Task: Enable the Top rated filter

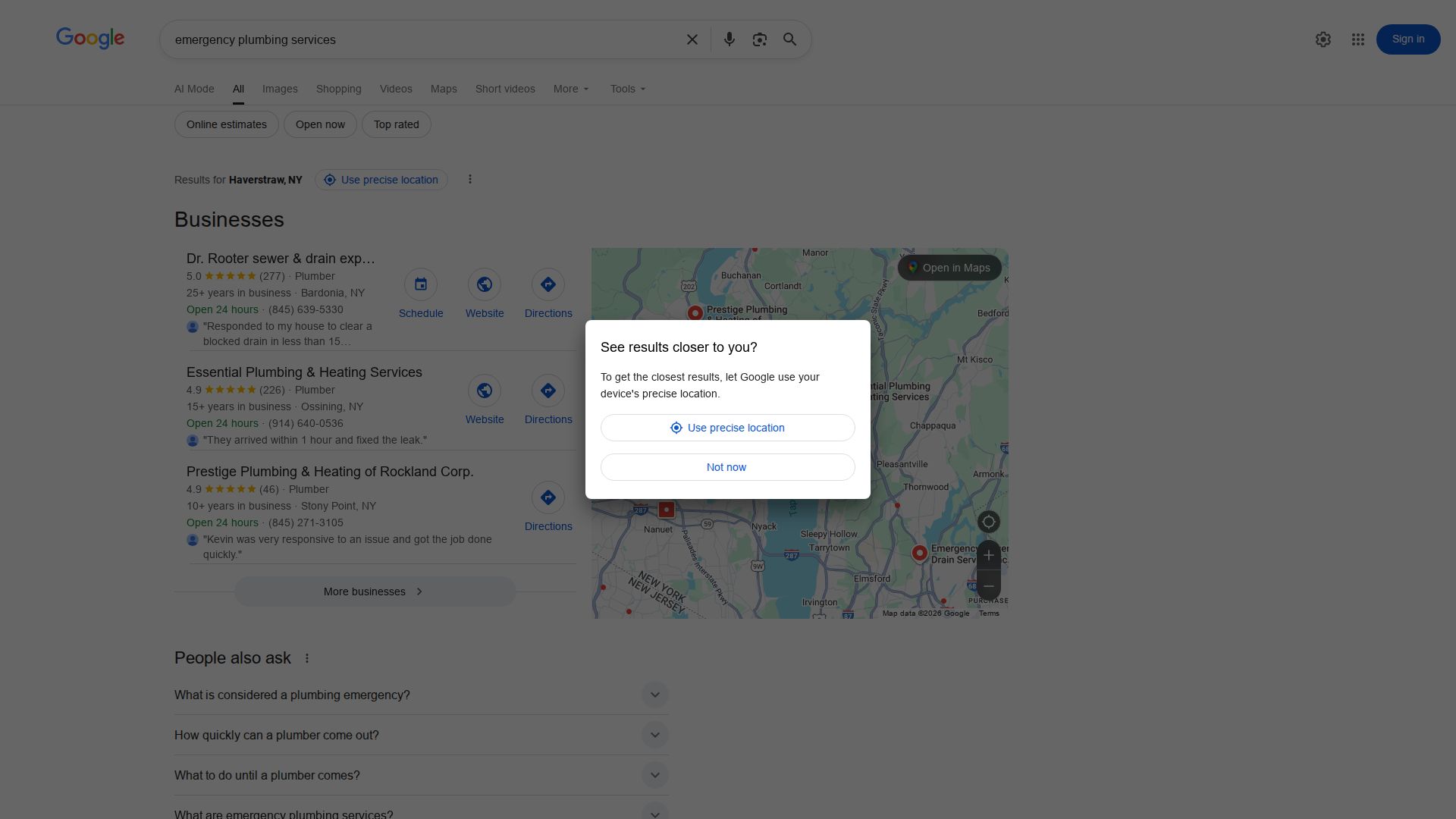Action: pyautogui.click(x=396, y=124)
